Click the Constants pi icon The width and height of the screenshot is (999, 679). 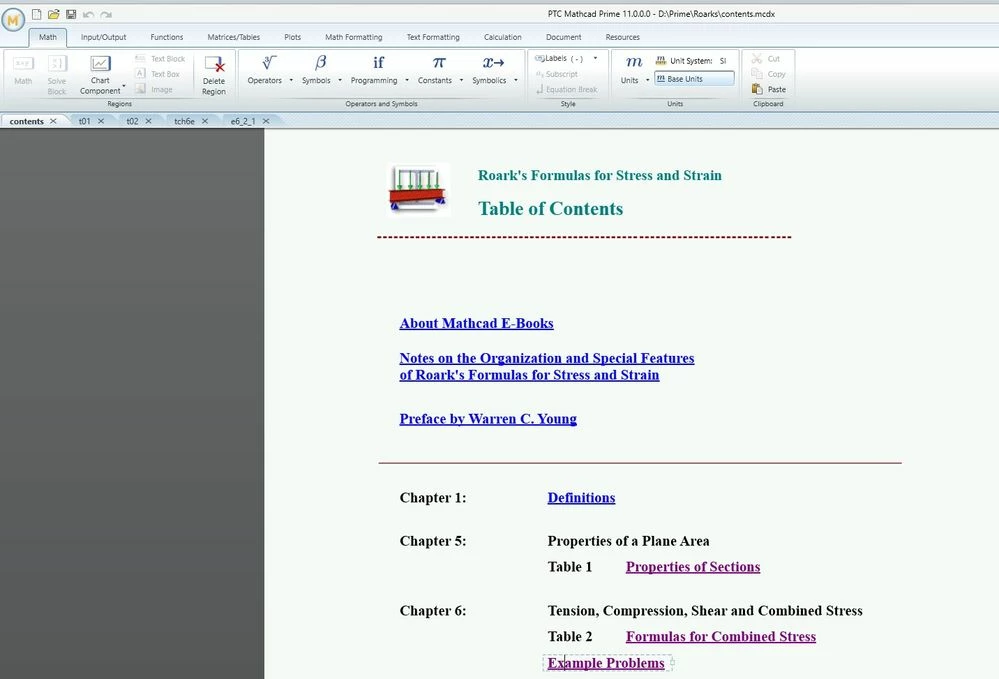[439, 62]
